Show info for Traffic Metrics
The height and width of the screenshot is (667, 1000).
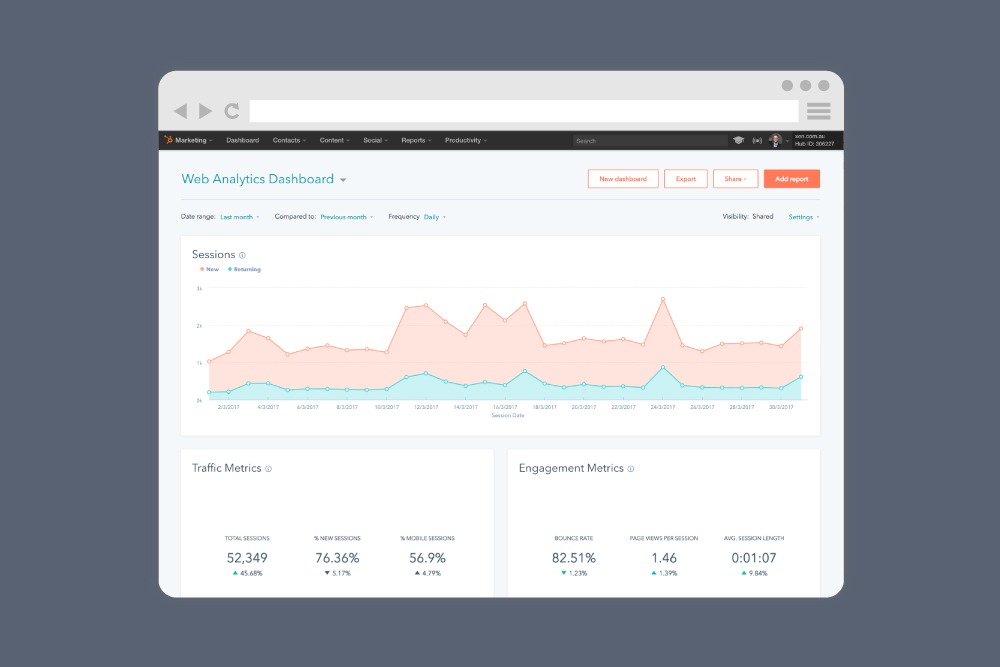click(x=268, y=469)
